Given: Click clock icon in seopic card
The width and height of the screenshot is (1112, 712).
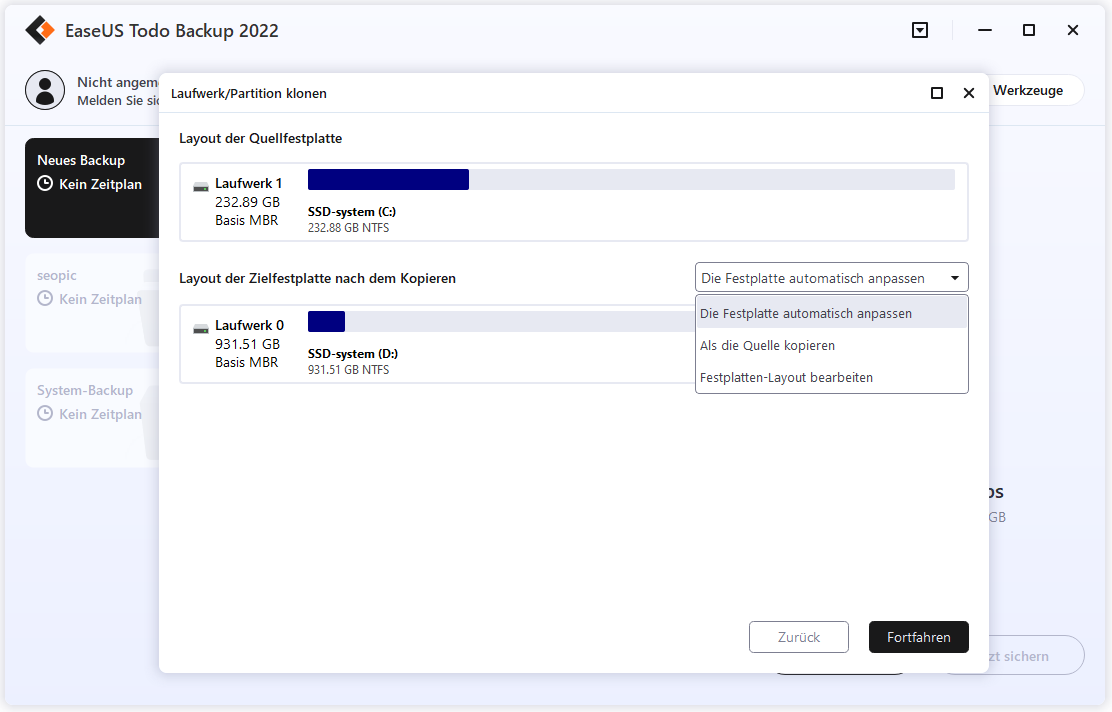Looking at the screenshot, I should pyautogui.click(x=45, y=299).
